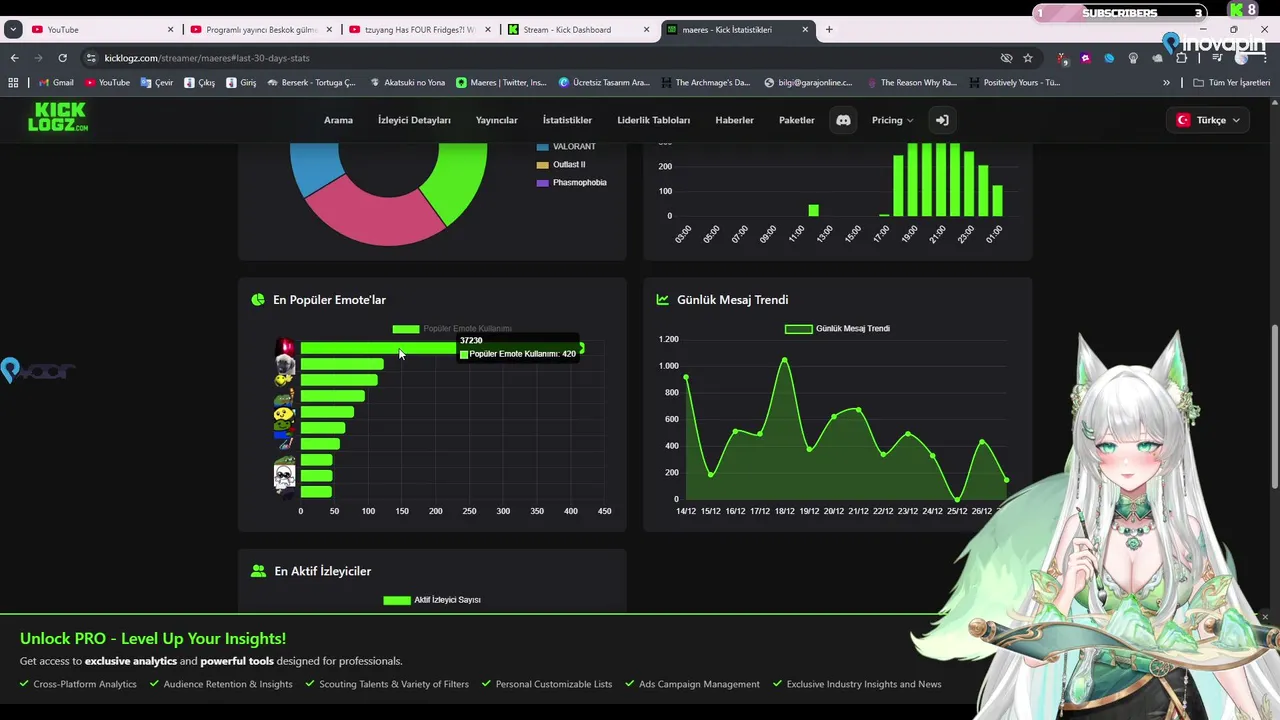Screen dimensions: 1280x720
Task: Click the address bar URL field
Action: pyautogui.click(x=550, y=58)
